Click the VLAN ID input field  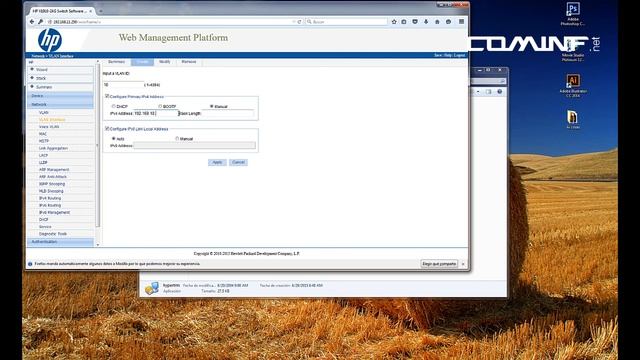pos(124,84)
